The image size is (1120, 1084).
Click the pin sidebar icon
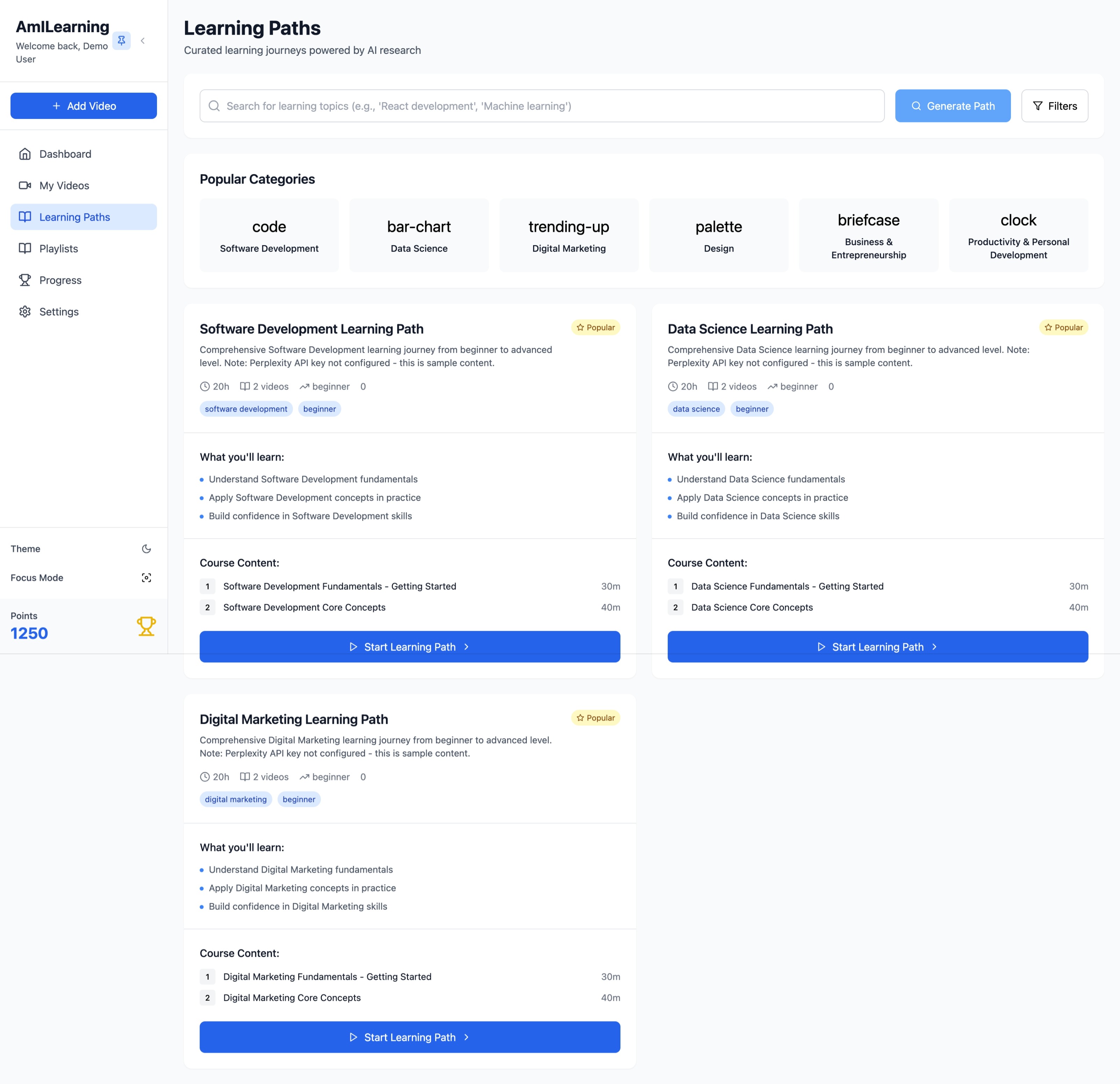[121, 41]
